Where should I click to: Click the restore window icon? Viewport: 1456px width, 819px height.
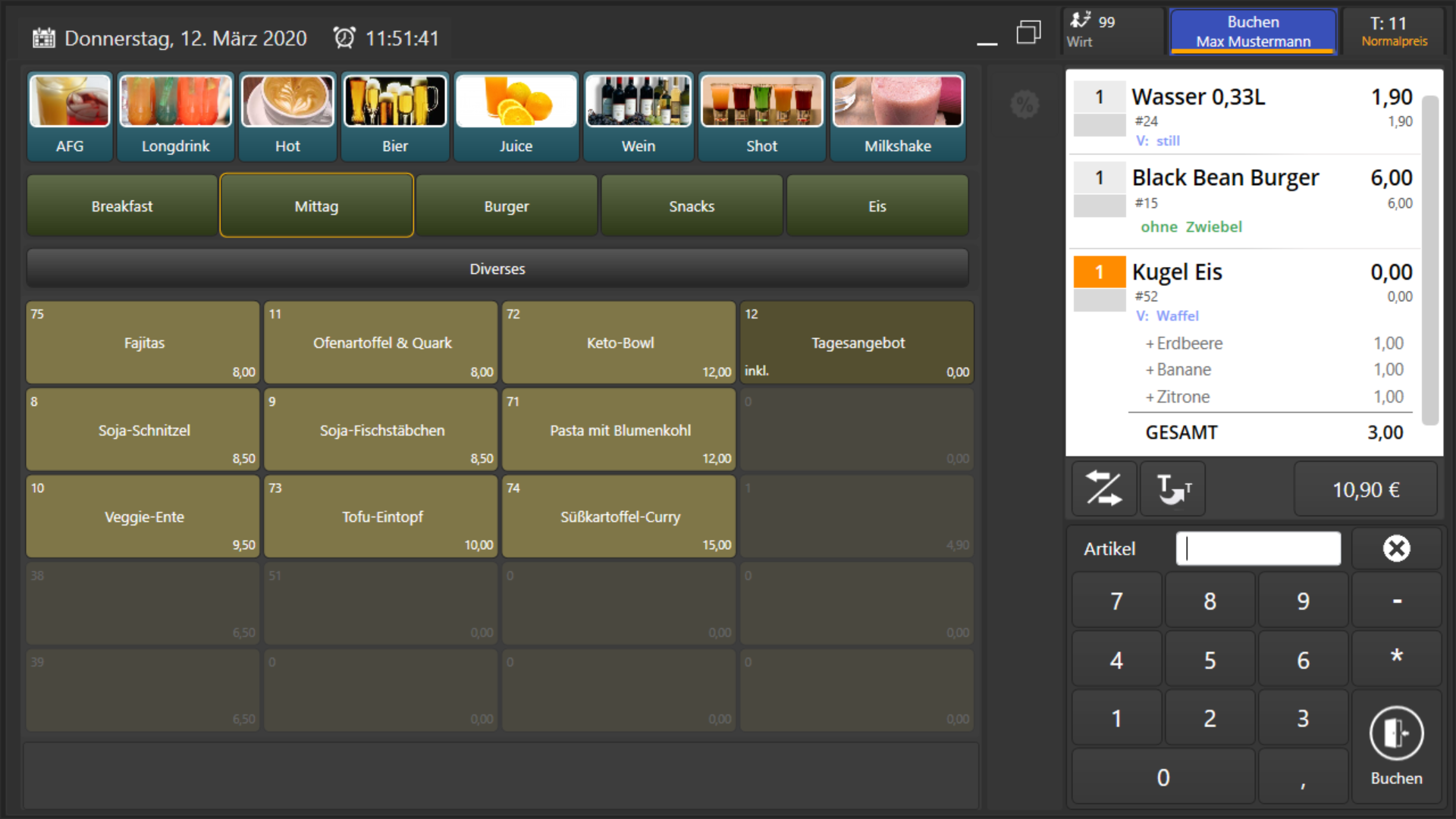tap(1028, 33)
